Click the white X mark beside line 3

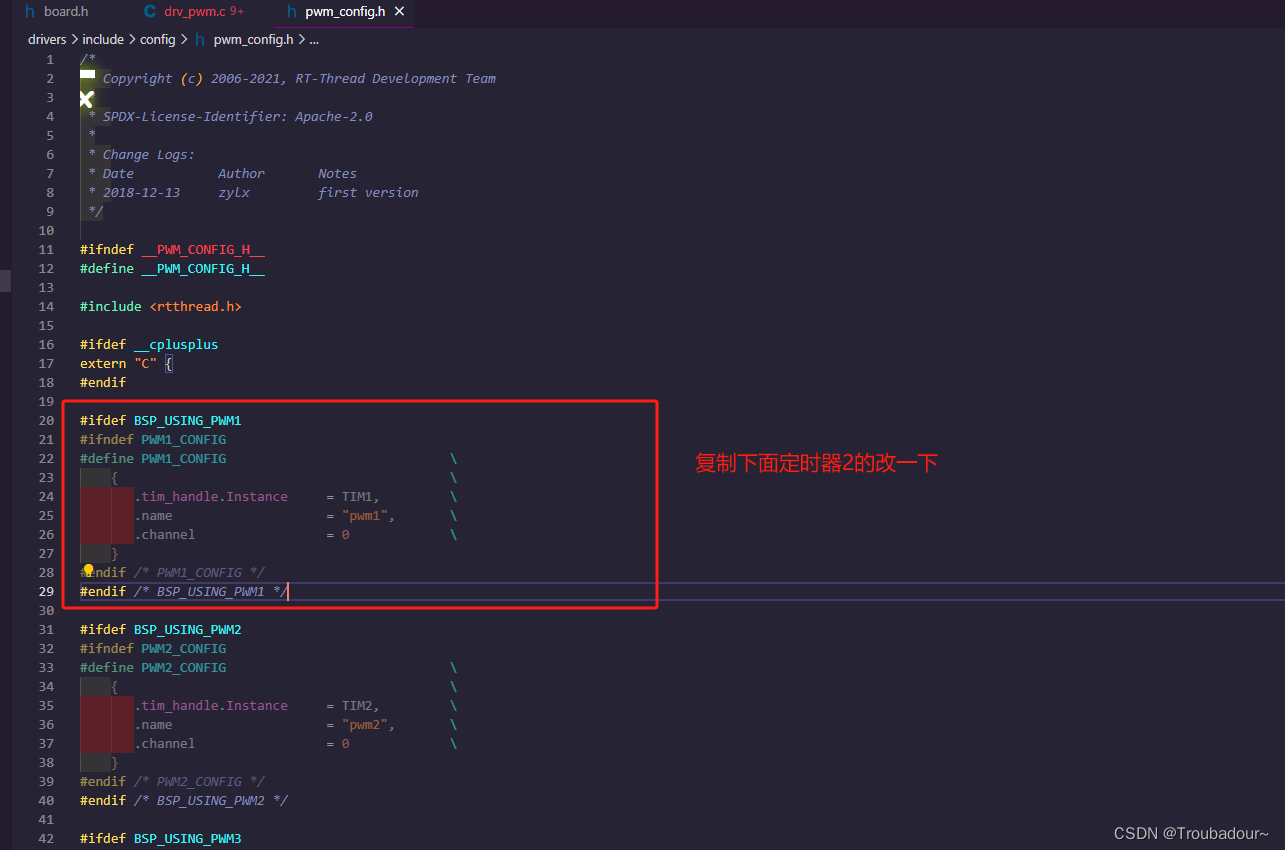pyautogui.click(x=85, y=99)
